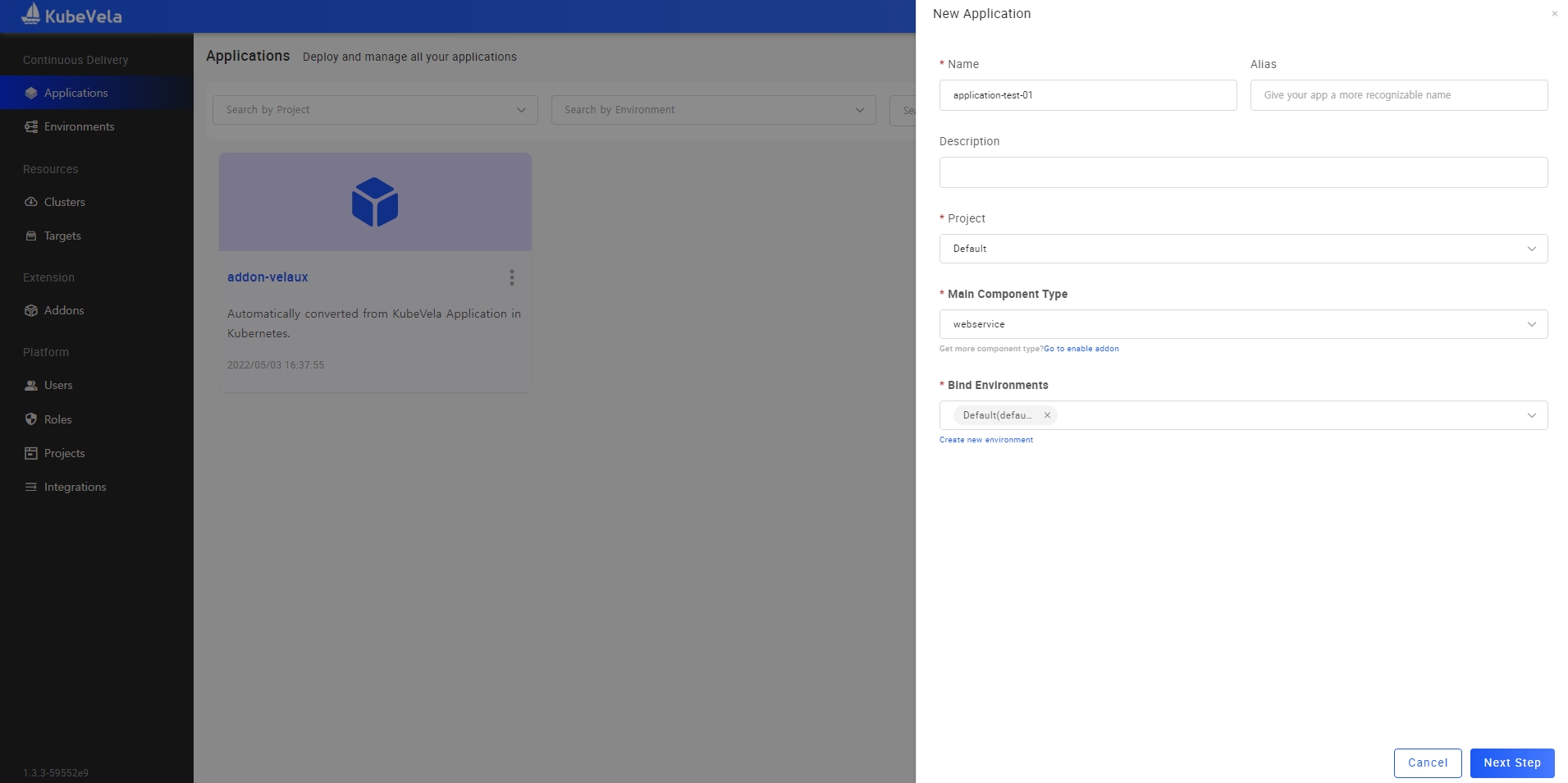Image resolution: width=1568 pixels, height=783 pixels.
Task: Expand the Bind Environments dropdown arrow
Action: 1531,415
